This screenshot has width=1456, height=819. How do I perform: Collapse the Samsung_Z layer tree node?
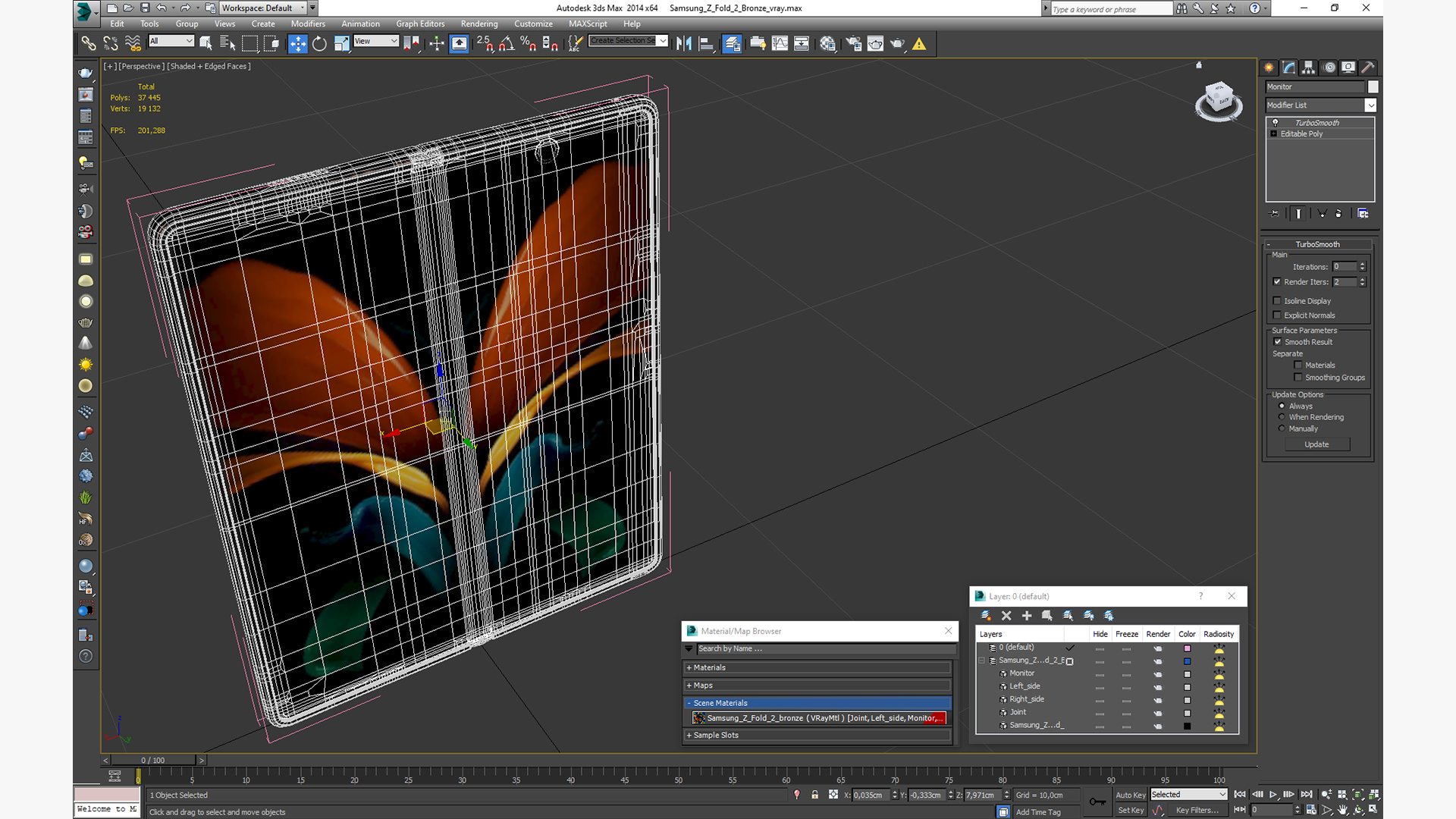coord(981,661)
